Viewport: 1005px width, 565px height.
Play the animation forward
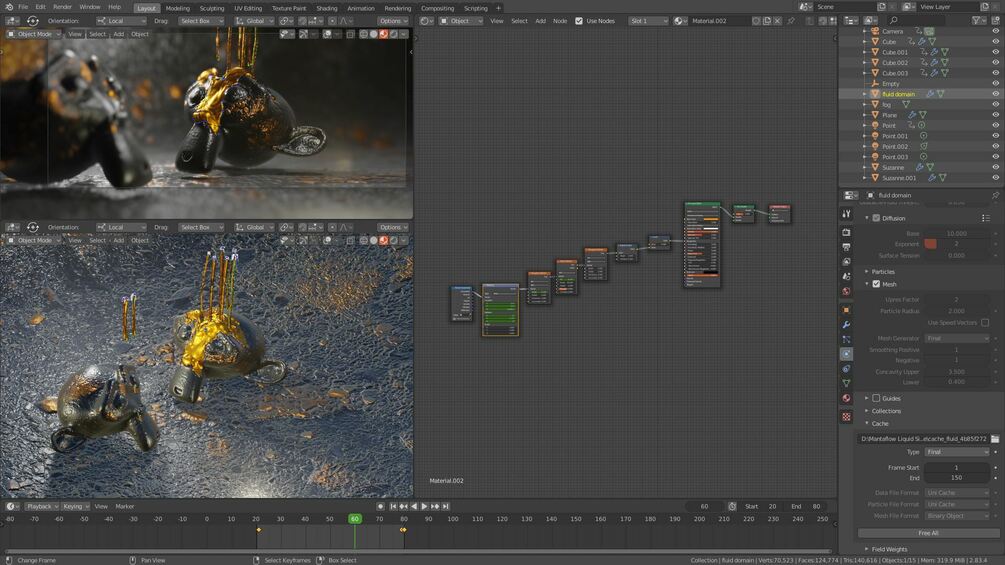[424, 506]
